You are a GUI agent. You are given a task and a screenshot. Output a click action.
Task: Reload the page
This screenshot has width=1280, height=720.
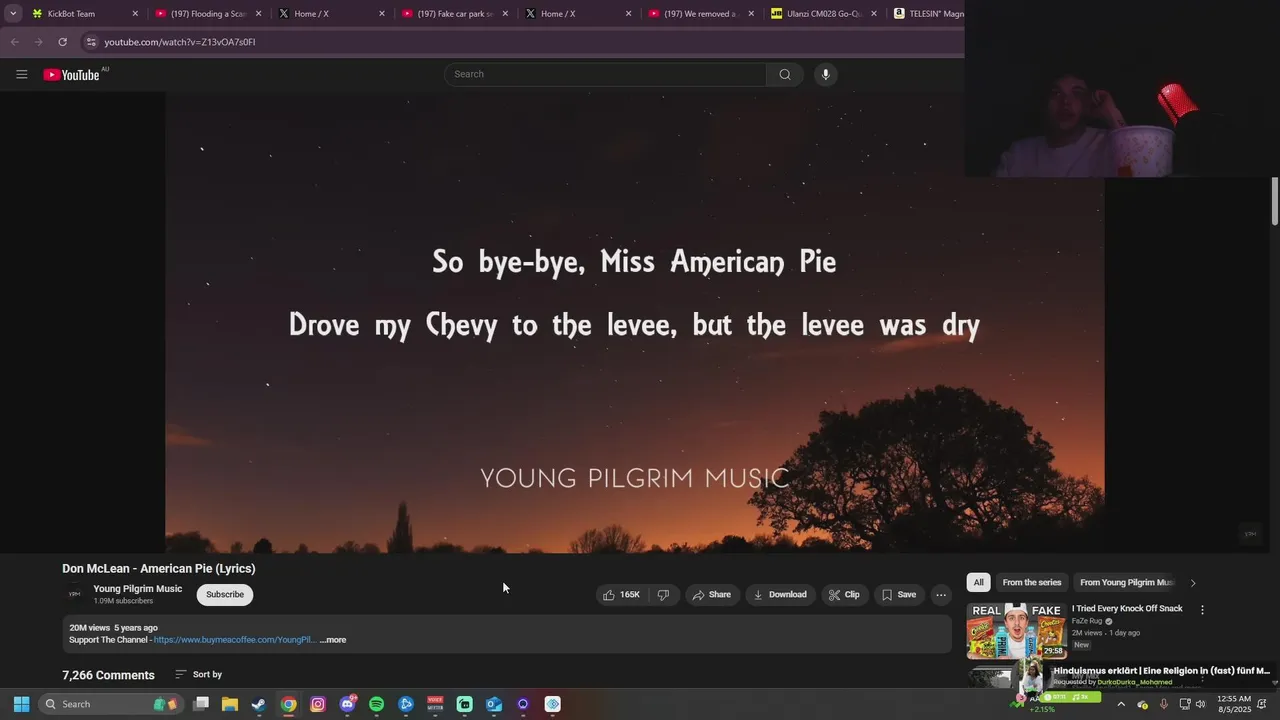click(62, 42)
